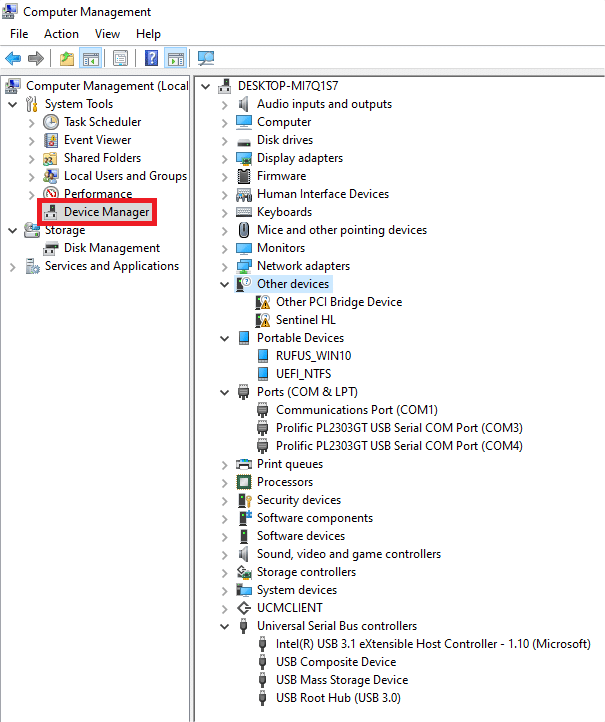605x722 pixels.
Task: Click the Storage controllers icon
Action: [244, 572]
